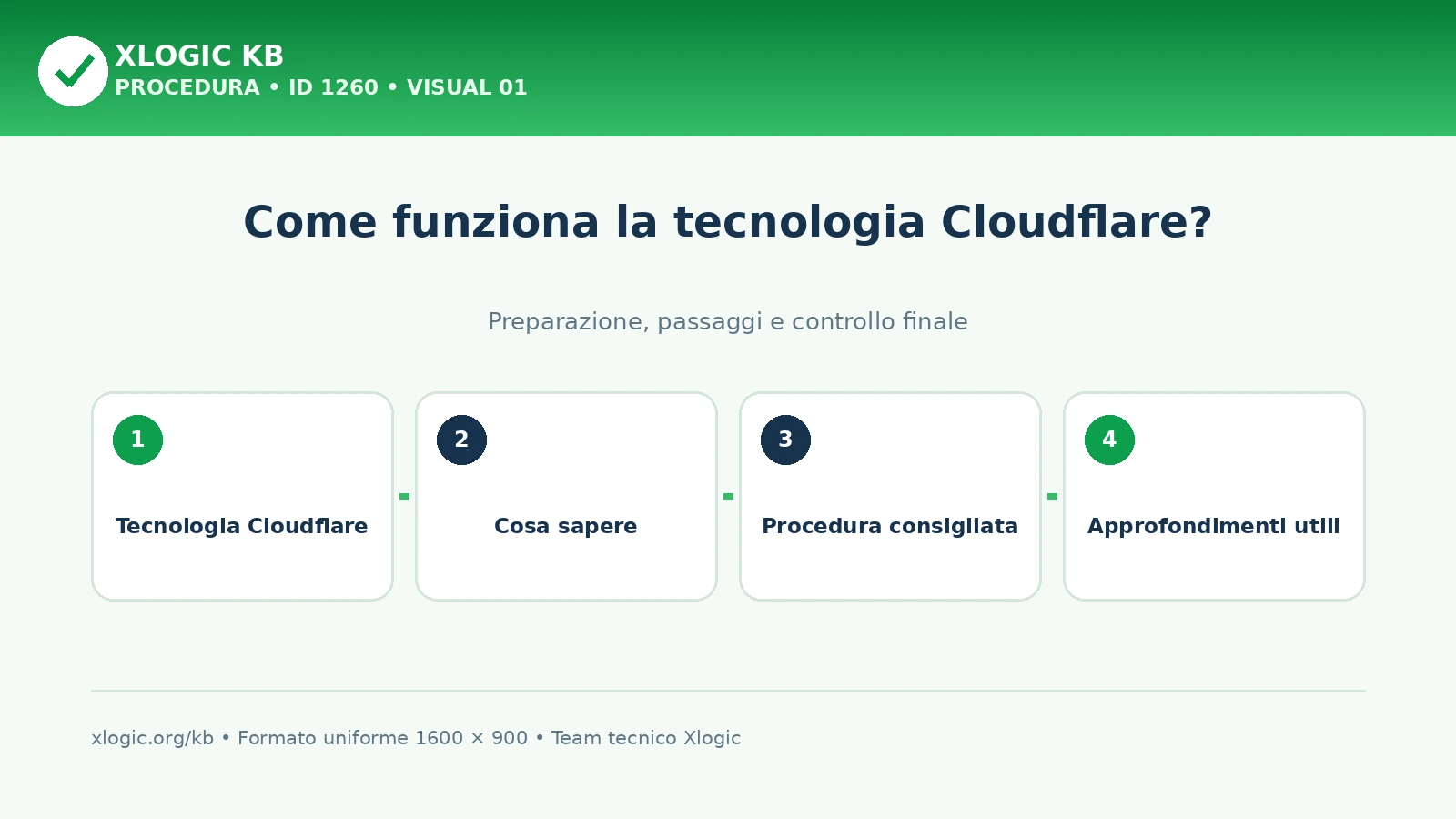This screenshot has width=1456, height=819.
Task: Select the dark step 2 circle
Action: pos(461,440)
